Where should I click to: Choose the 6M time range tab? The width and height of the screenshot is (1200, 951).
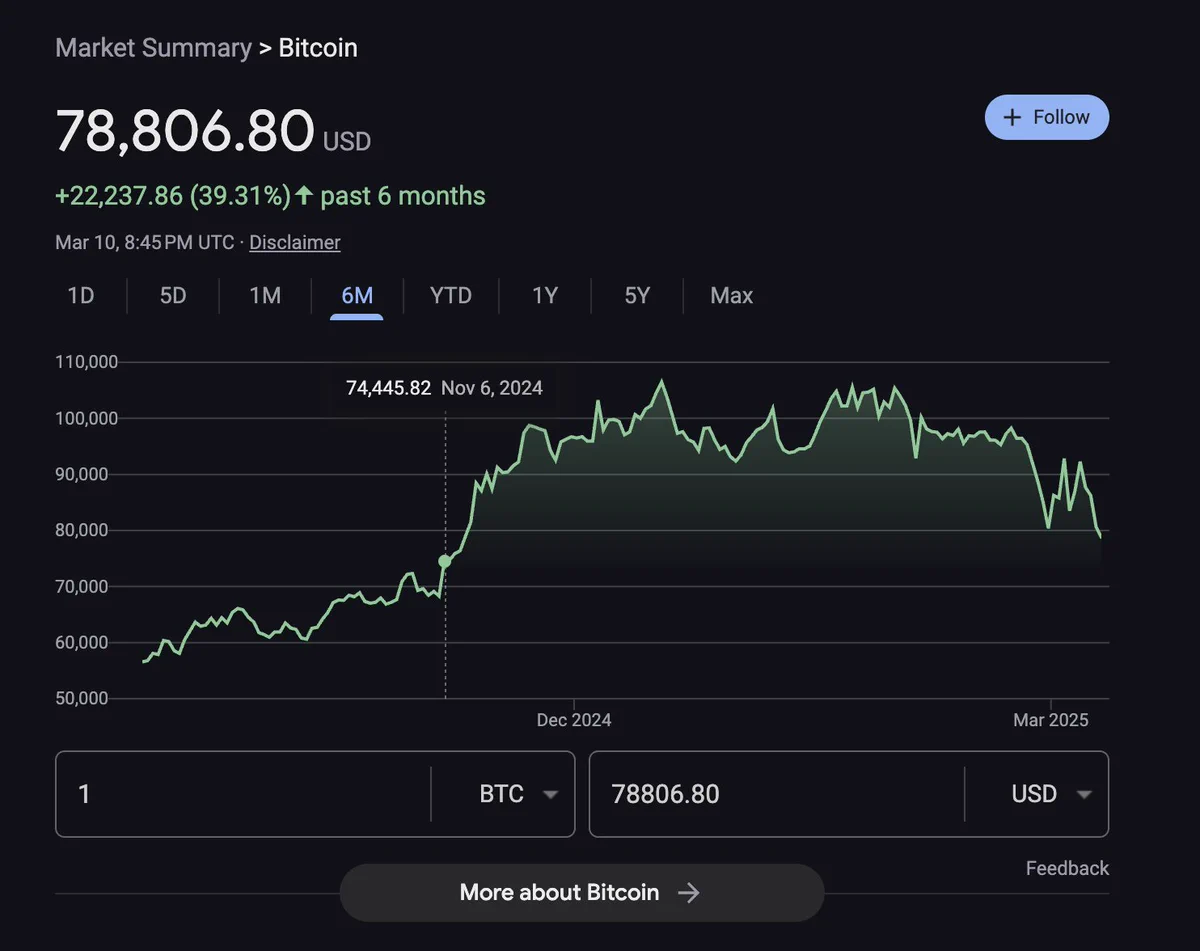[x=357, y=296]
